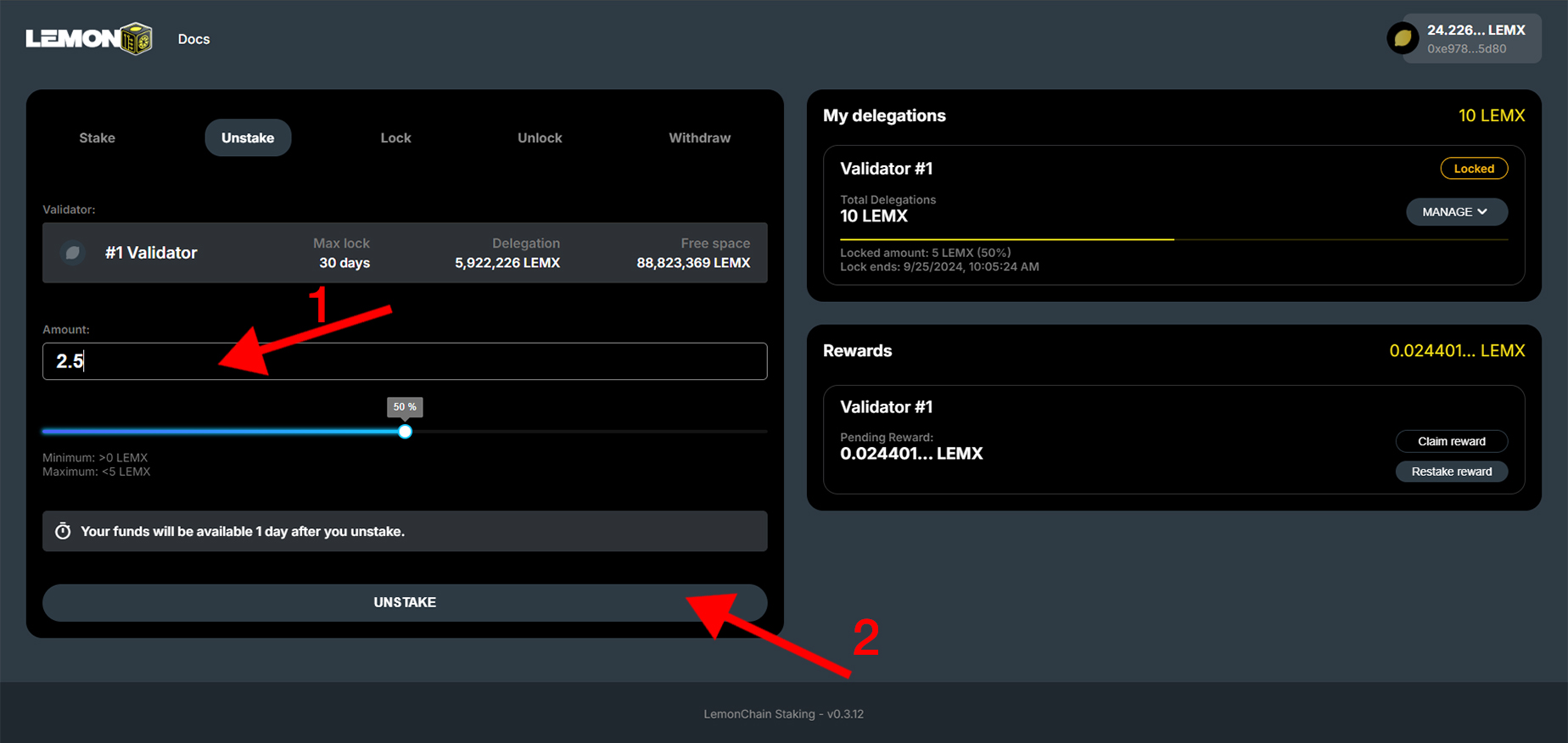Click the Pending Reward value 0.024401... LEMX
This screenshot has width=1568, height=743.
[911, 454]
